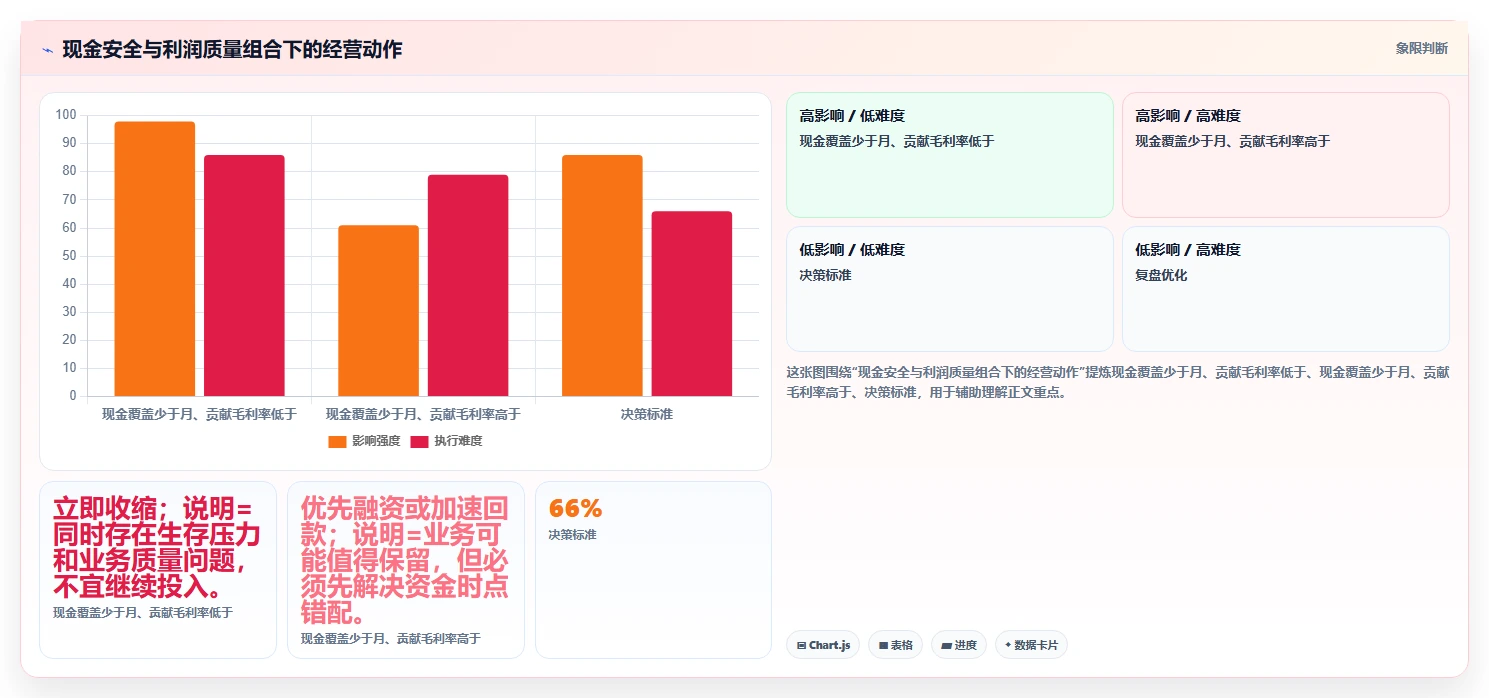Image resolution: width=1489 pixels, height=698 pixels.
Task: Click the 象限判断 label in the header
Action: [1421, 48]
